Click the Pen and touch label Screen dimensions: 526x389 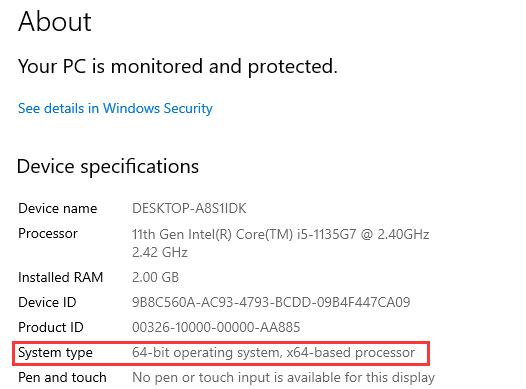(62, 378)
